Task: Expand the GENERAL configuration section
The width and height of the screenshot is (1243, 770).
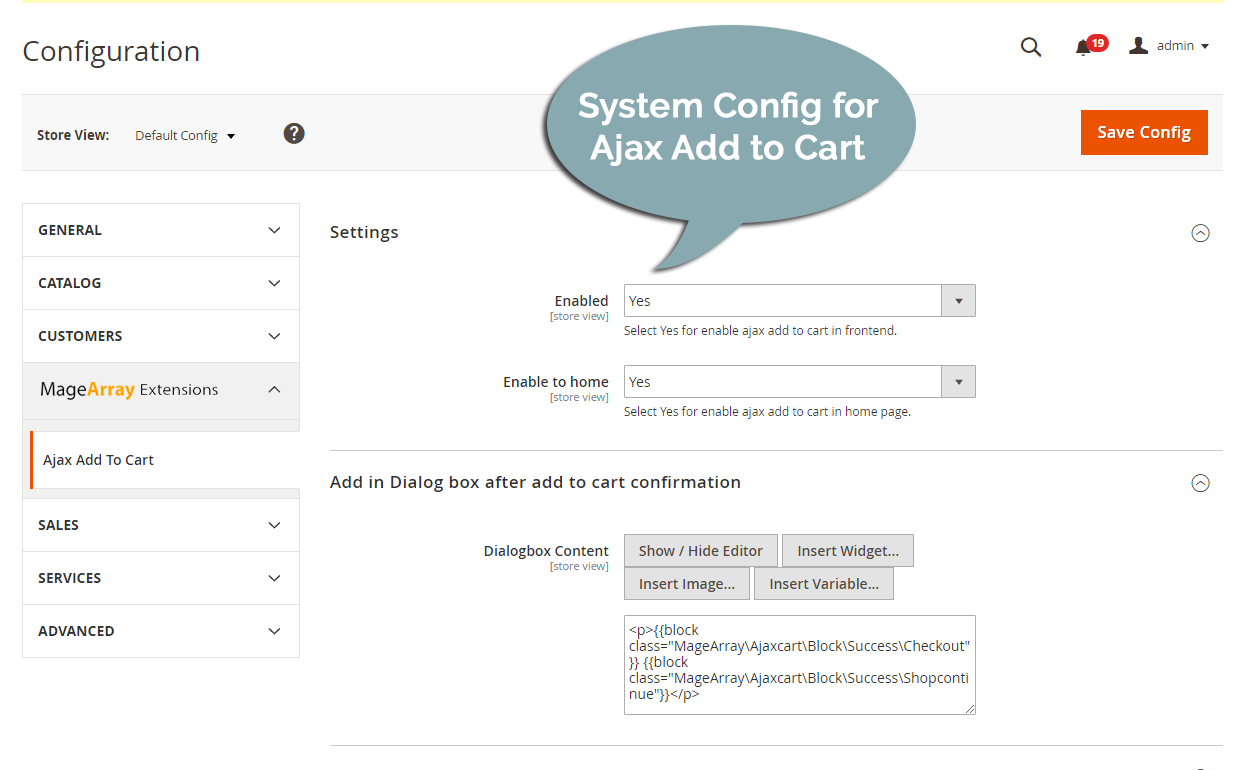Action: 160,229
